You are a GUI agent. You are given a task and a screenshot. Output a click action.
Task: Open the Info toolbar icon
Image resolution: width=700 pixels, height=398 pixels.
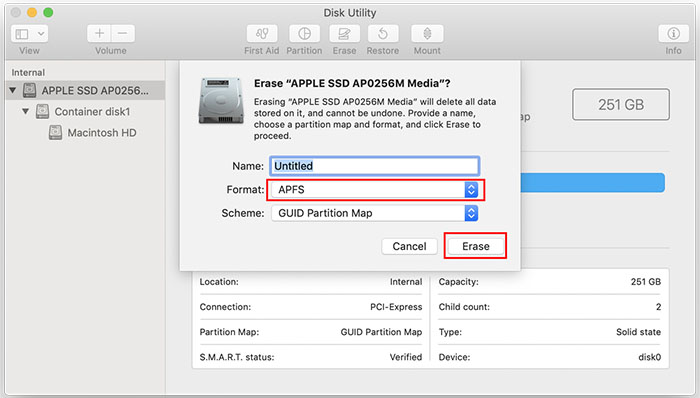[673, 33]
